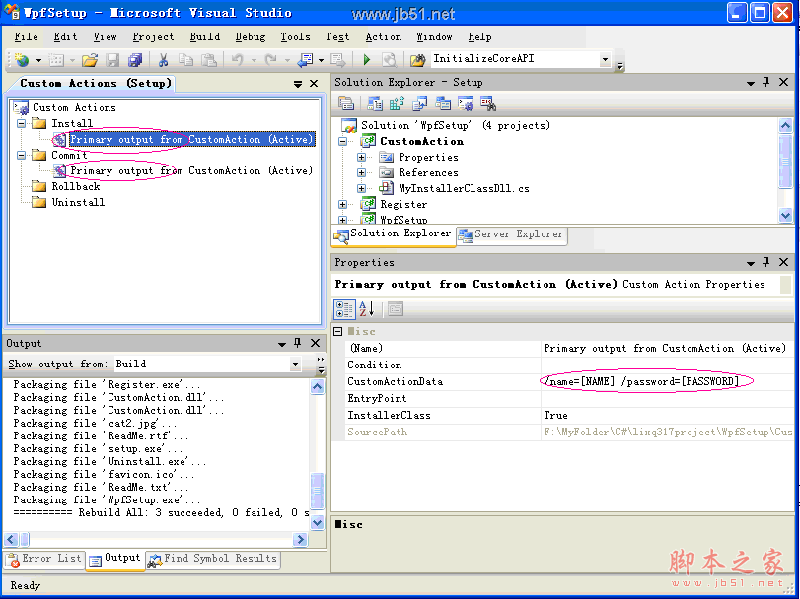Click the Open File folder icon

(x=90, y=60)
